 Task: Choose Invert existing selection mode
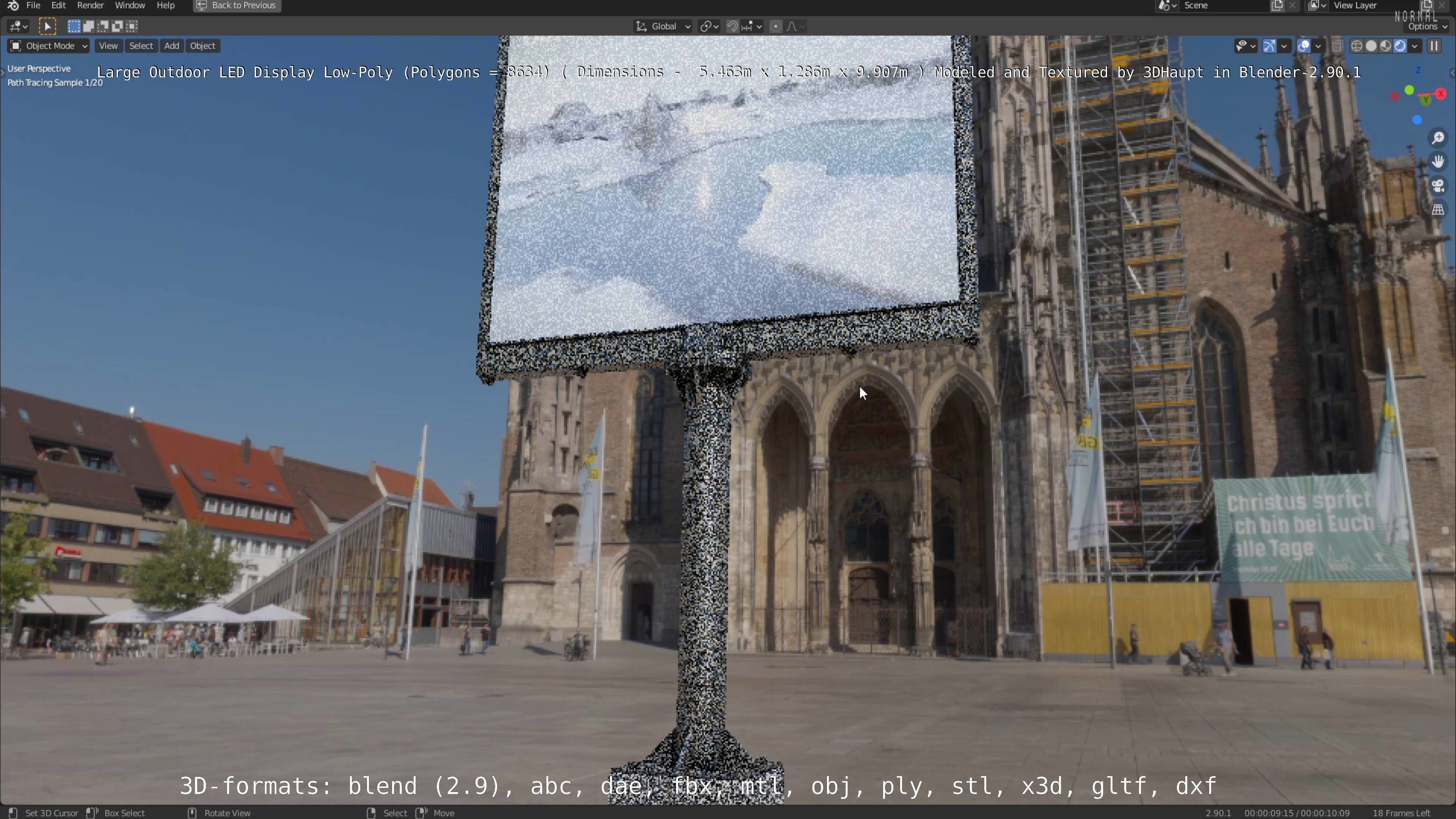point(118,26)
